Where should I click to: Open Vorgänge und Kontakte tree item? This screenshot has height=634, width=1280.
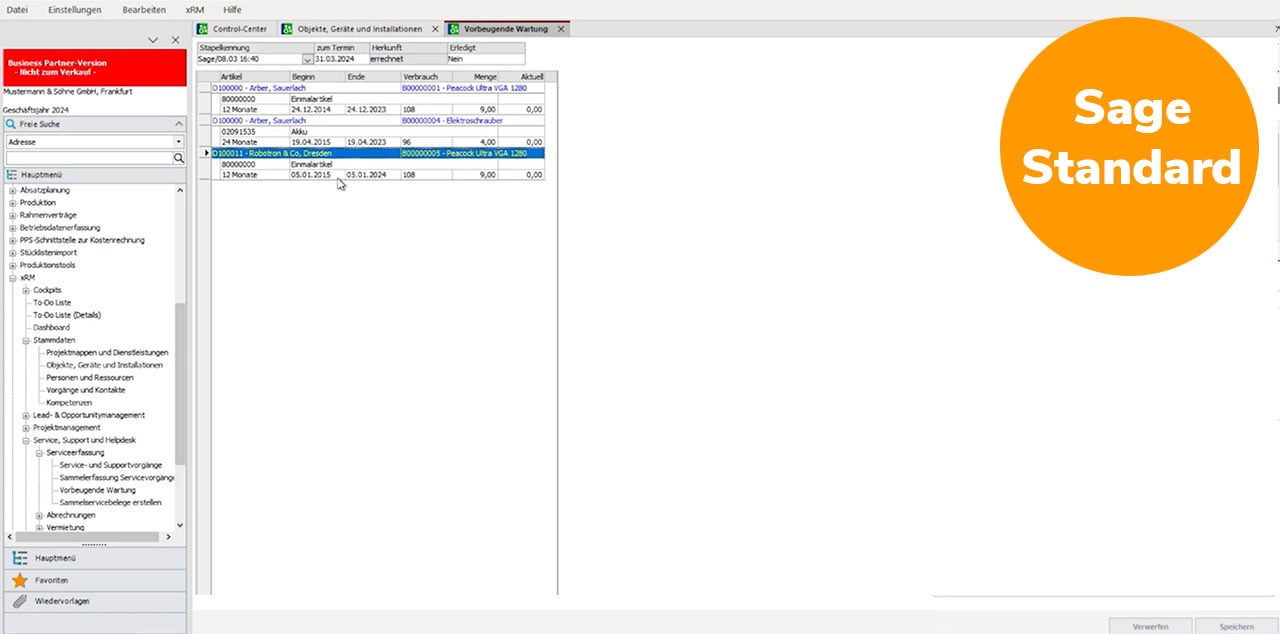coord(86,390)
